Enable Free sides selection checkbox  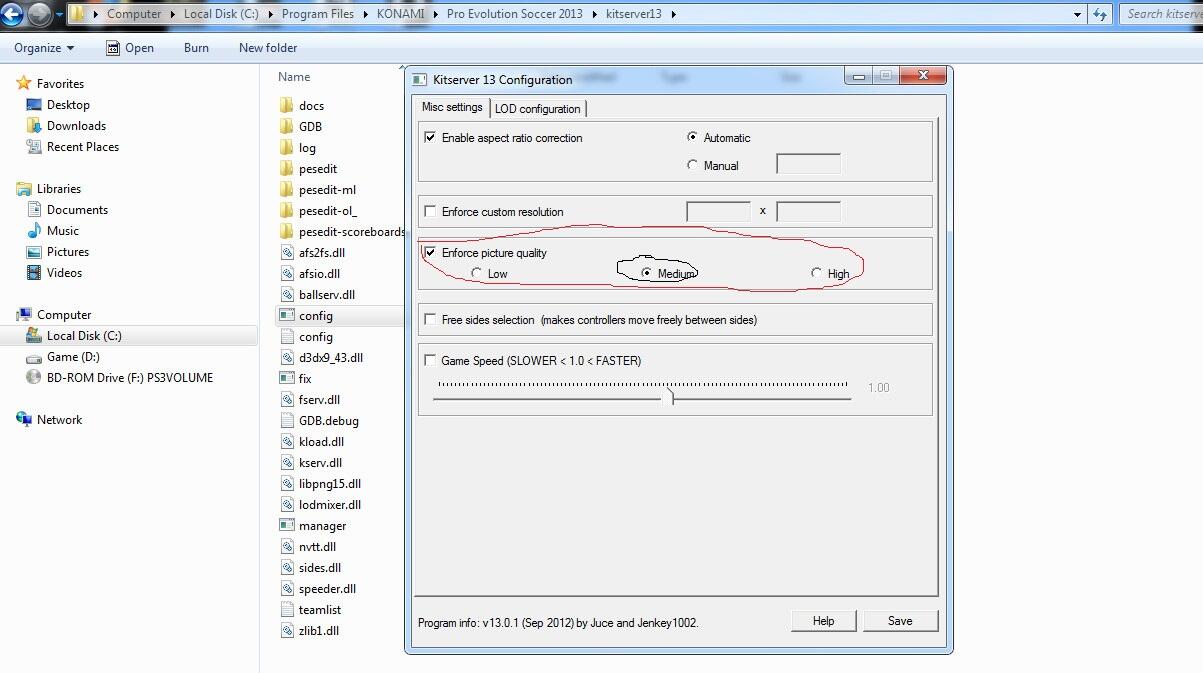tap(430, 319)
